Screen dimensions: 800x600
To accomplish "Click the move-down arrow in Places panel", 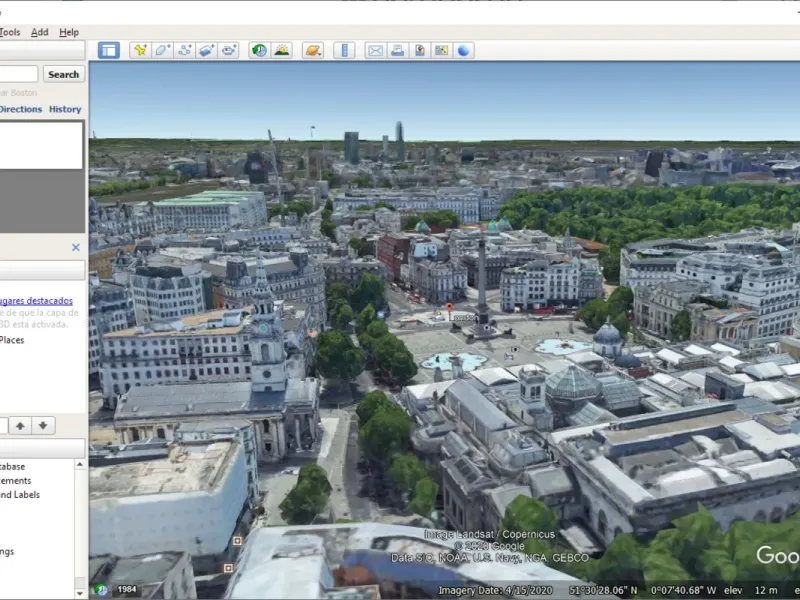I will (43, 425).
